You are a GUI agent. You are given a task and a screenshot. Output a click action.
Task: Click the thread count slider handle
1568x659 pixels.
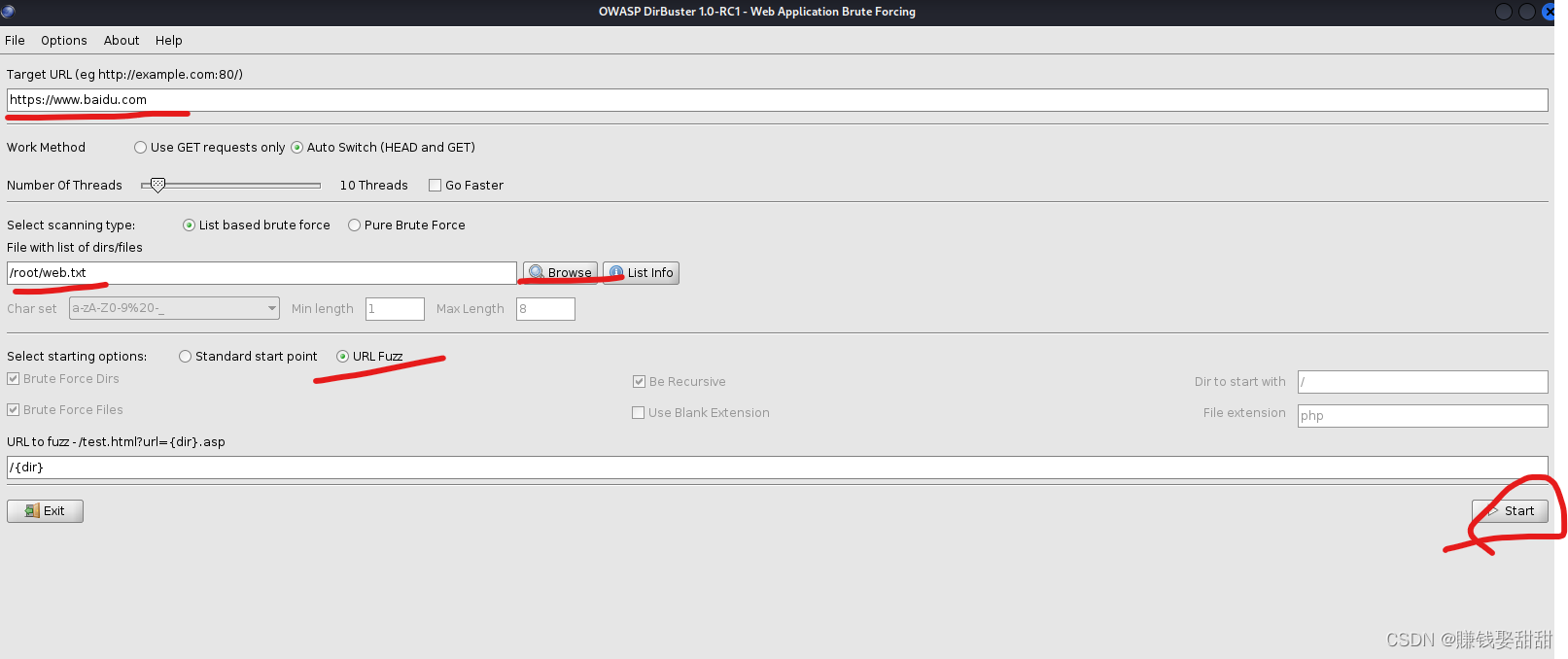pos(157,185)
